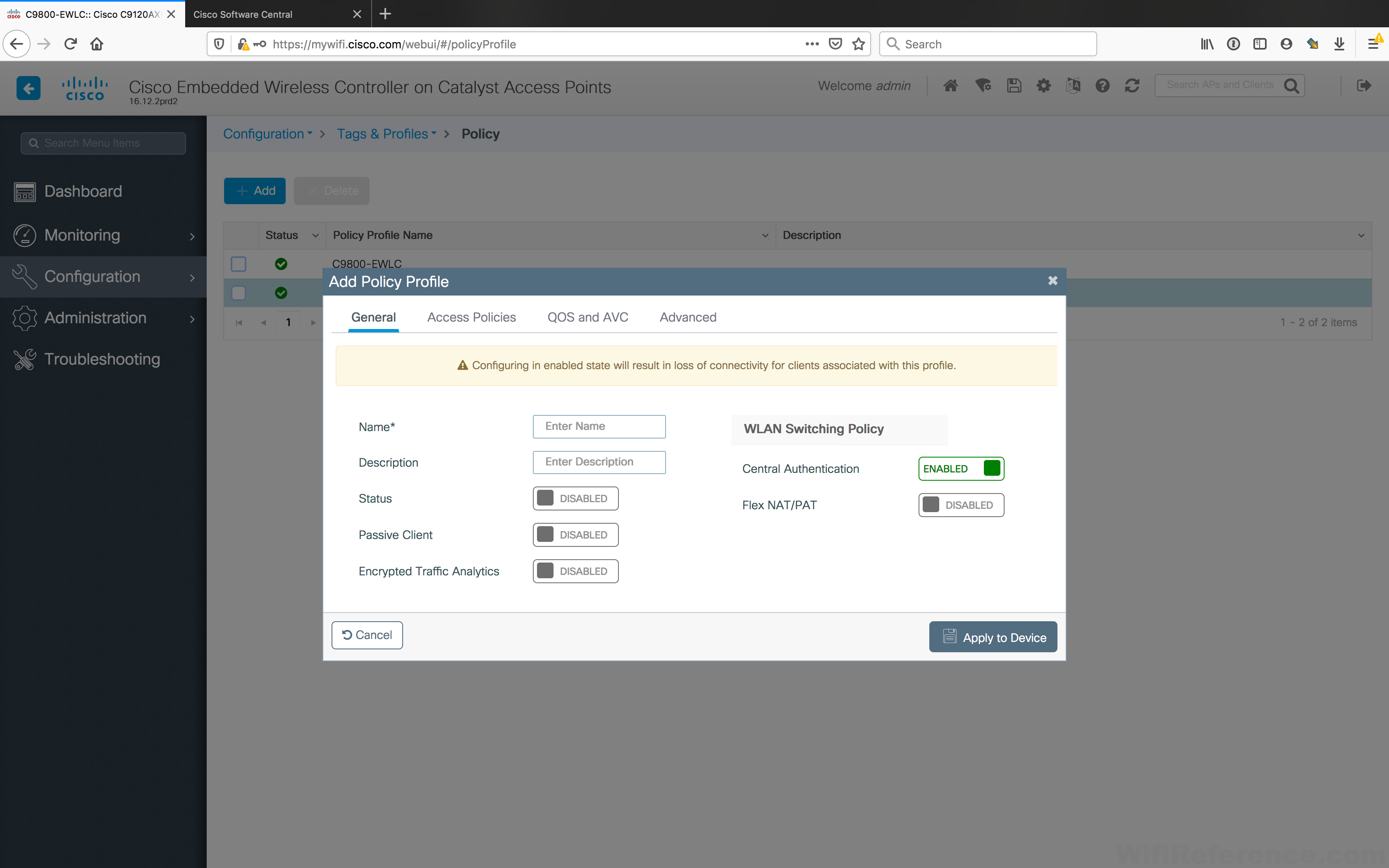The width and height of the screenshot is (1389, 868).
Task: Bookmark this page with the star icon
Action: [x=859, y=44]
